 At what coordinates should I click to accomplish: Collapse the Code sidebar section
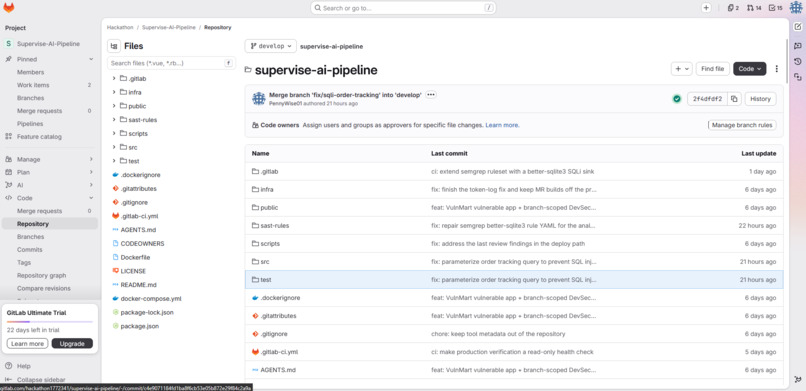(91, 198)
